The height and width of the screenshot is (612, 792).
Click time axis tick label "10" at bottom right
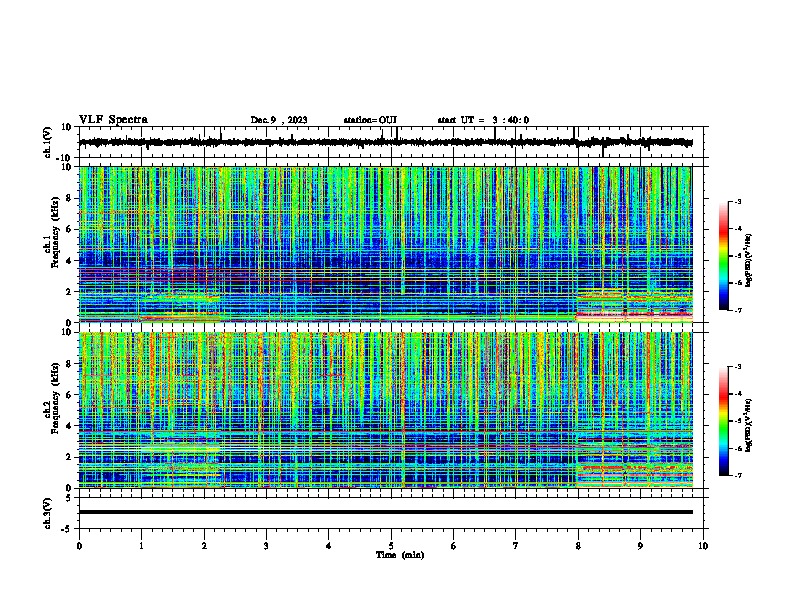coord(703,546)
